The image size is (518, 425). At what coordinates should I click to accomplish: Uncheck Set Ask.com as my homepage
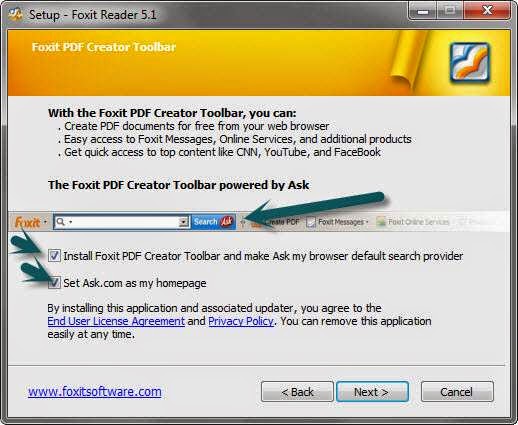click(54, 283)
